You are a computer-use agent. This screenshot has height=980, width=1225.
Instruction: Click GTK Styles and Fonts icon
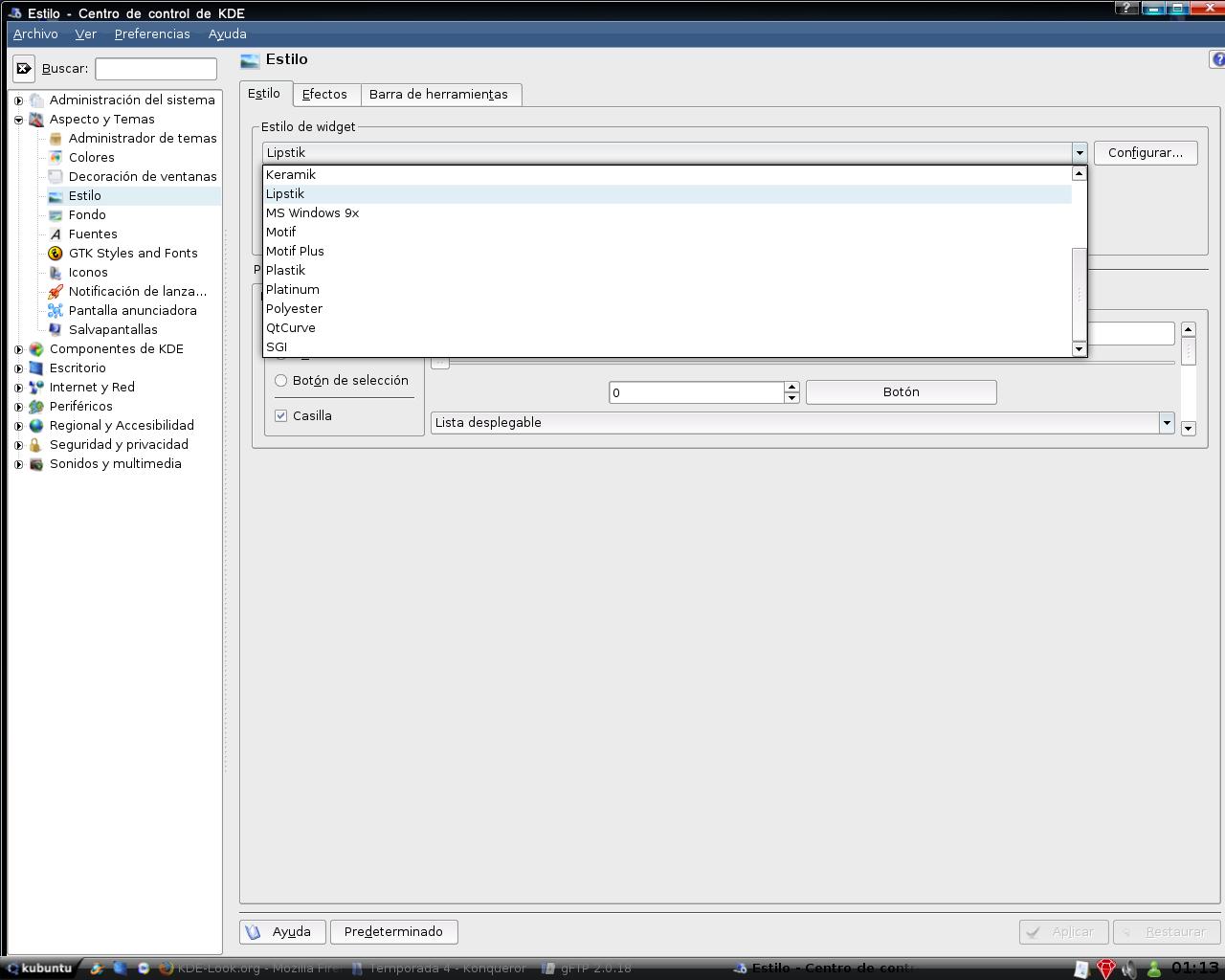56,254
